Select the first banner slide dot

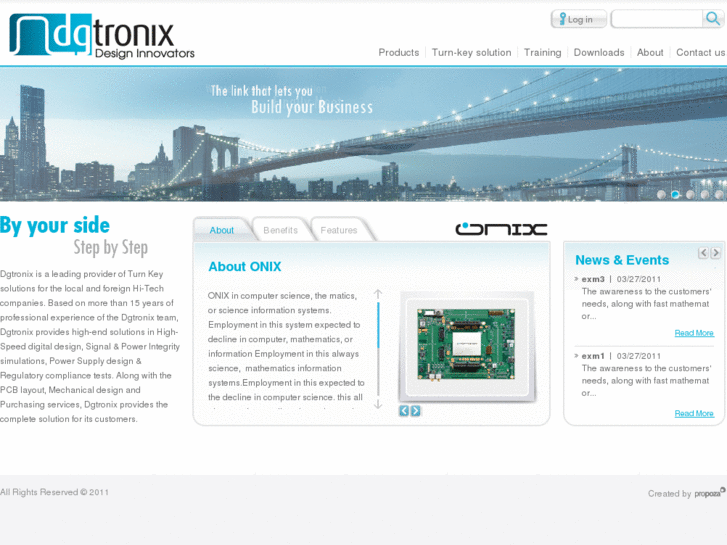(661, 195)
